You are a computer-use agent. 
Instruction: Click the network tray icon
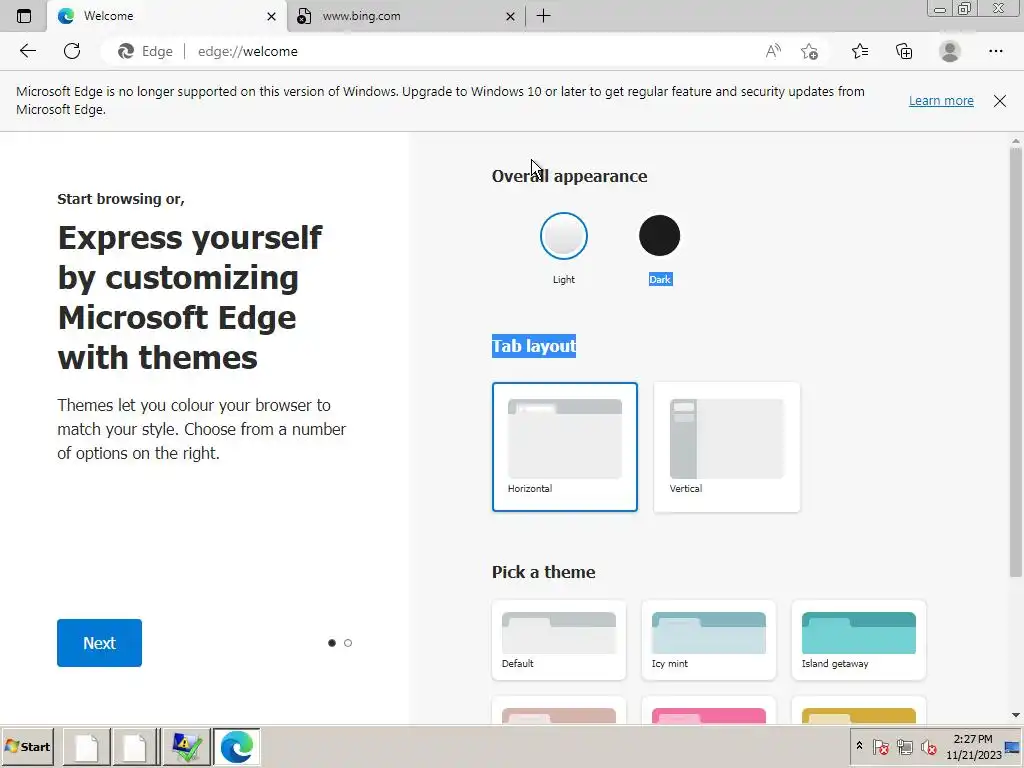[x=904, y=746]
